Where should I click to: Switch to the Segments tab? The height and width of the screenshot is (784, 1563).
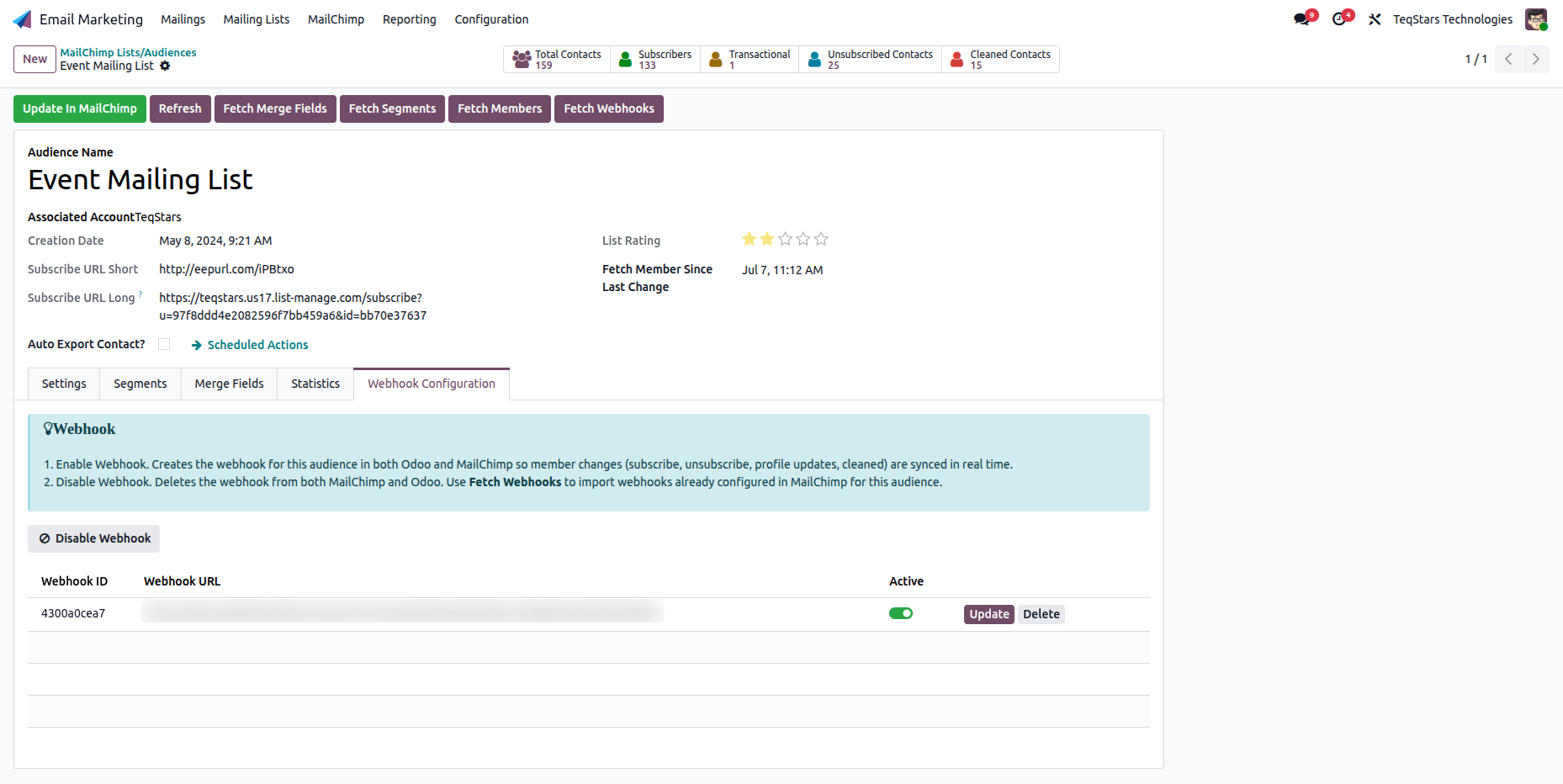[140, 384]
